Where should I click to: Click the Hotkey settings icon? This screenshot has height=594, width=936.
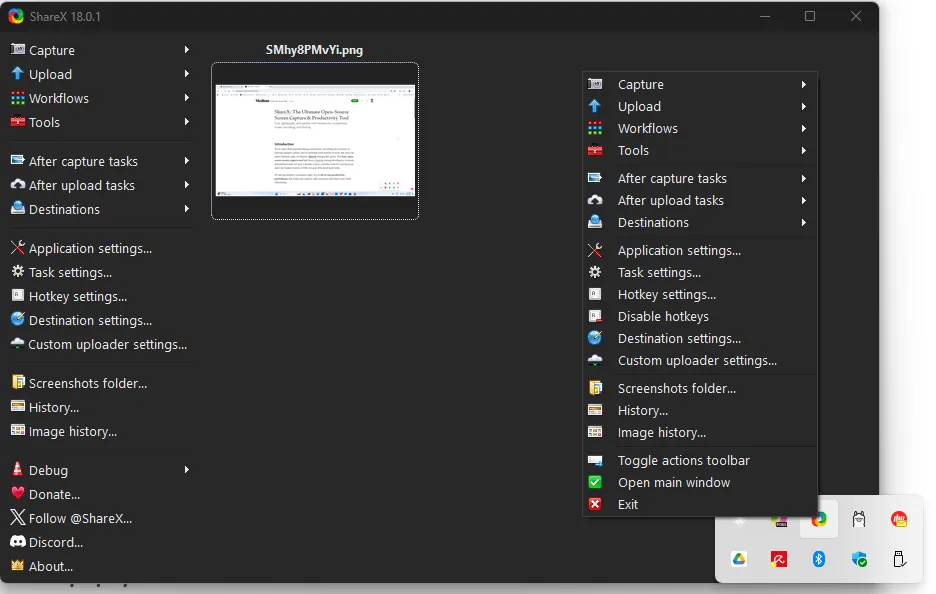tap(17, 296)
